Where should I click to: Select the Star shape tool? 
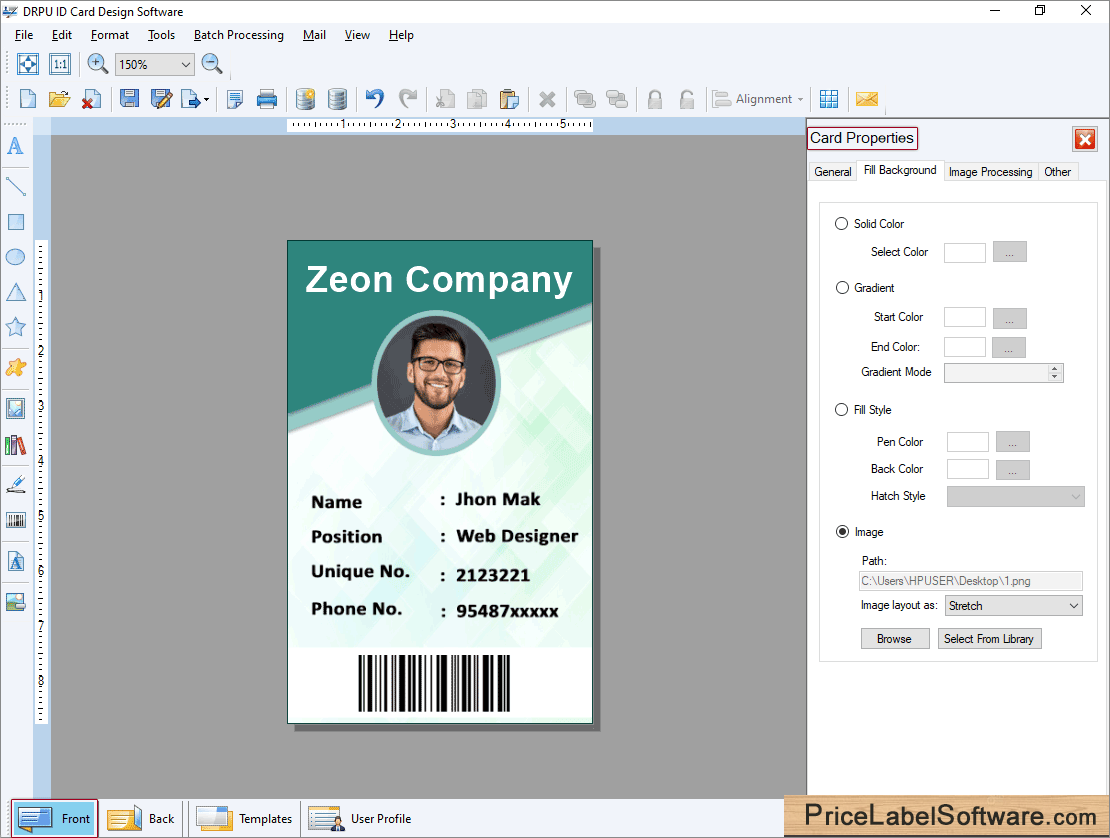point(16,327)
